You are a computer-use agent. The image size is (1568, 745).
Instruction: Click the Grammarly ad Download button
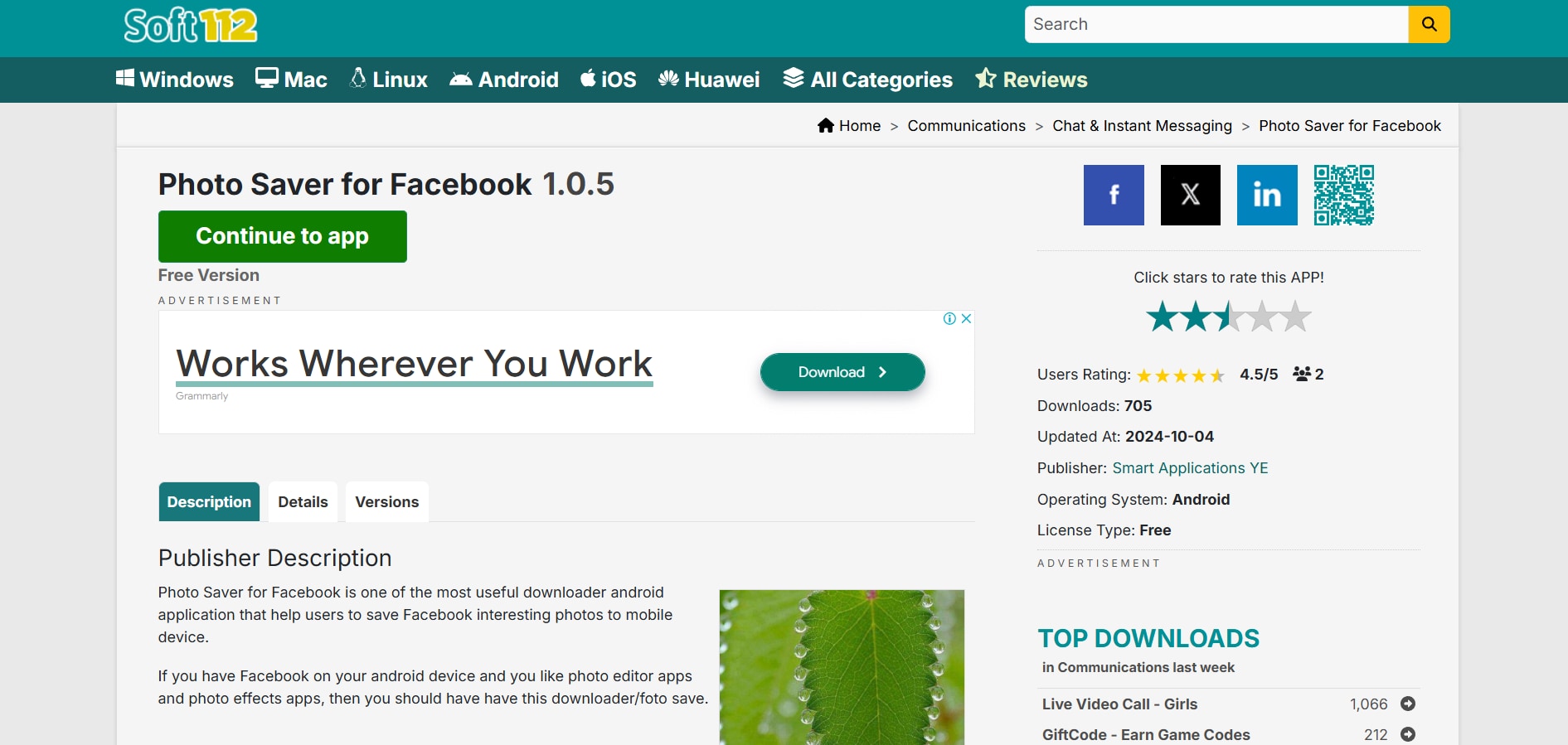point(842,372)
